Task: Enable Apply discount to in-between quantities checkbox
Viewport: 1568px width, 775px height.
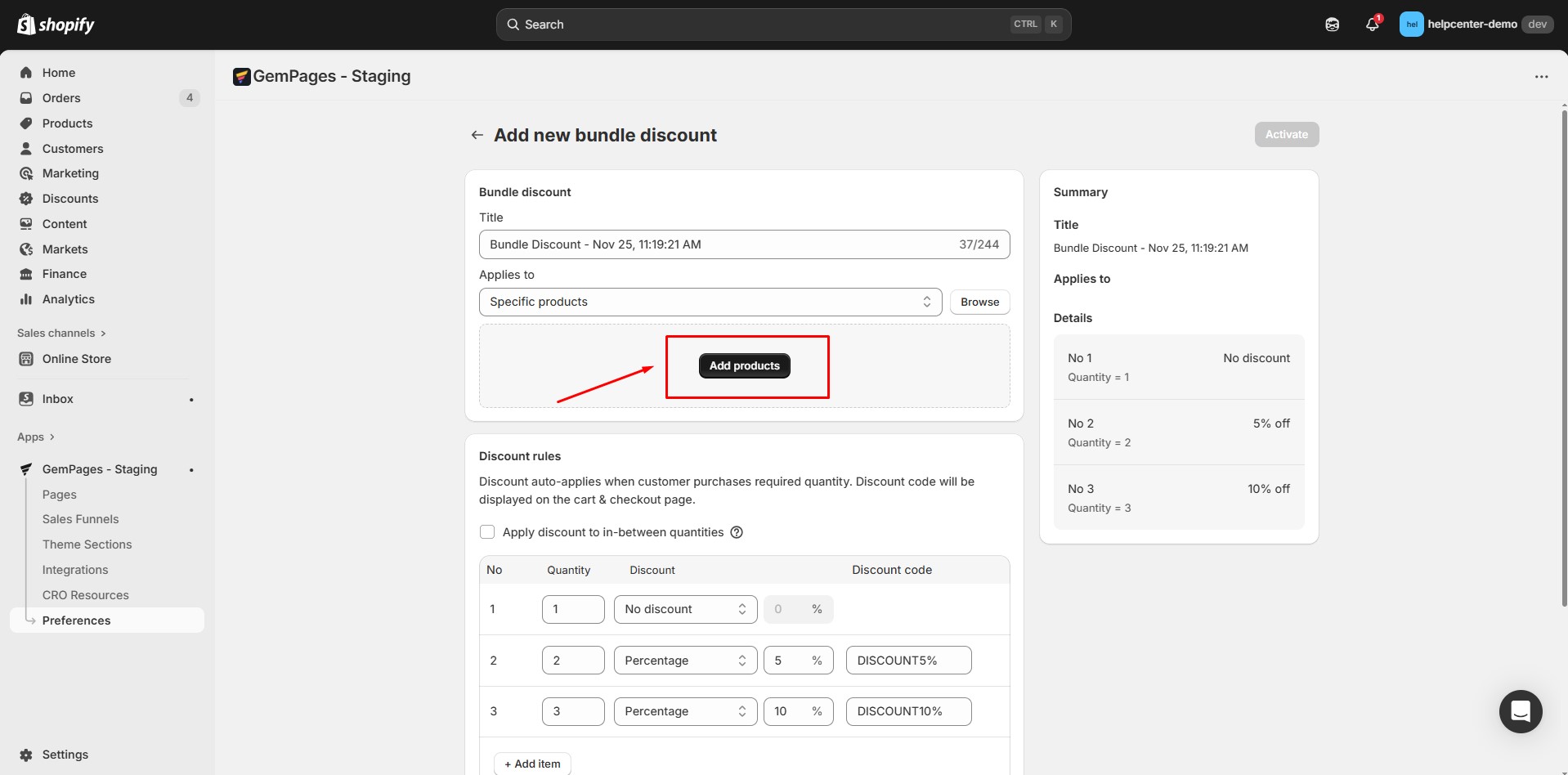Action: click(x=487, y=532)
